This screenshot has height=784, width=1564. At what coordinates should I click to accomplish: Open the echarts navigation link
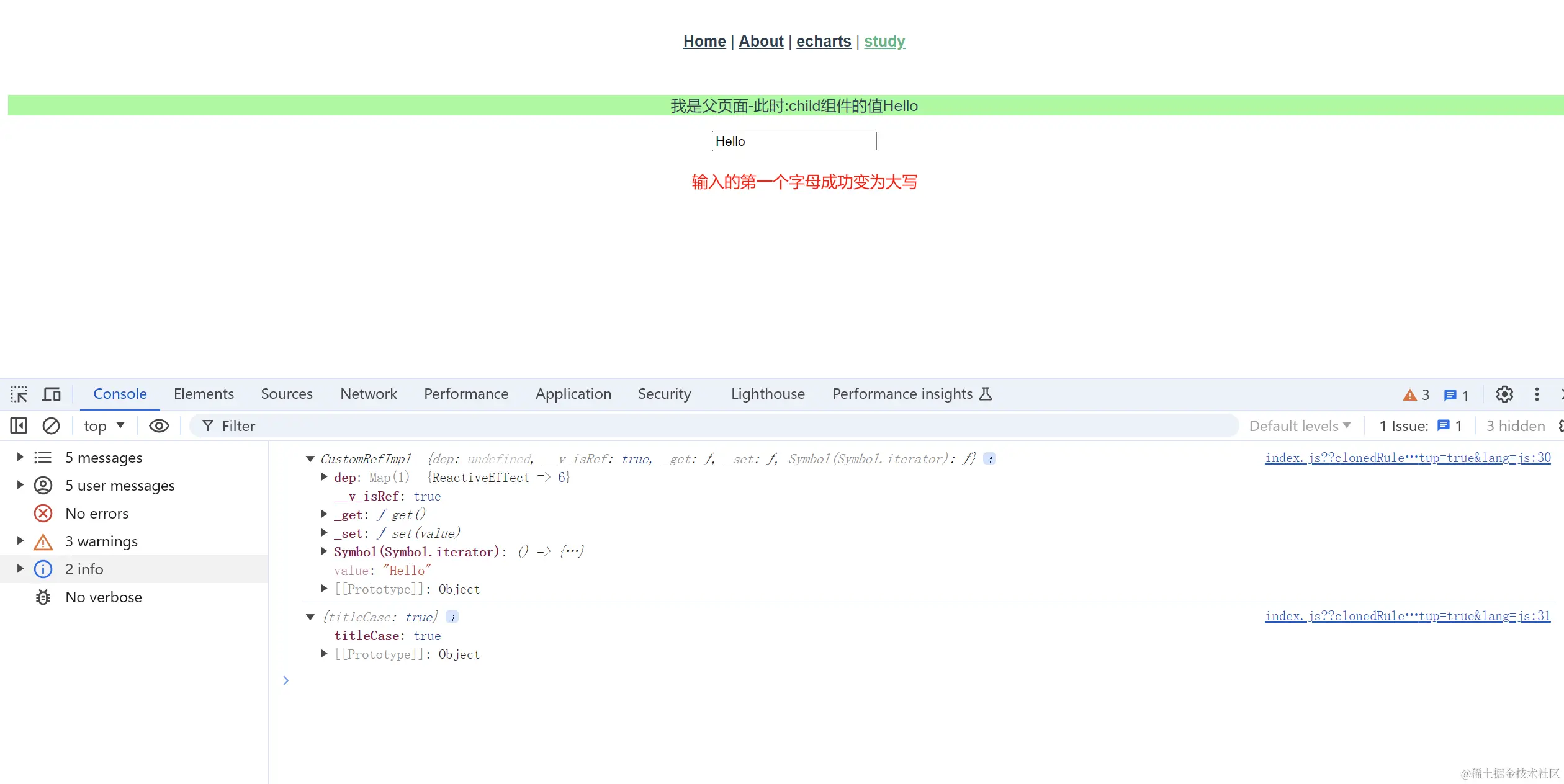pyautogui.click(x=823, y=42)
